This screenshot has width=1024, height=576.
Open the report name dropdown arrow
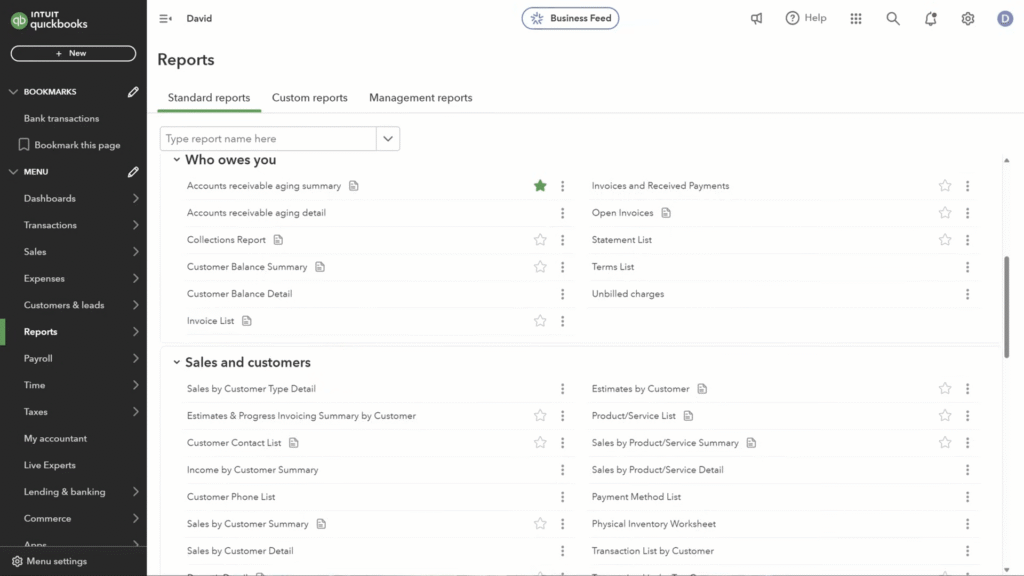coord(388,139)
